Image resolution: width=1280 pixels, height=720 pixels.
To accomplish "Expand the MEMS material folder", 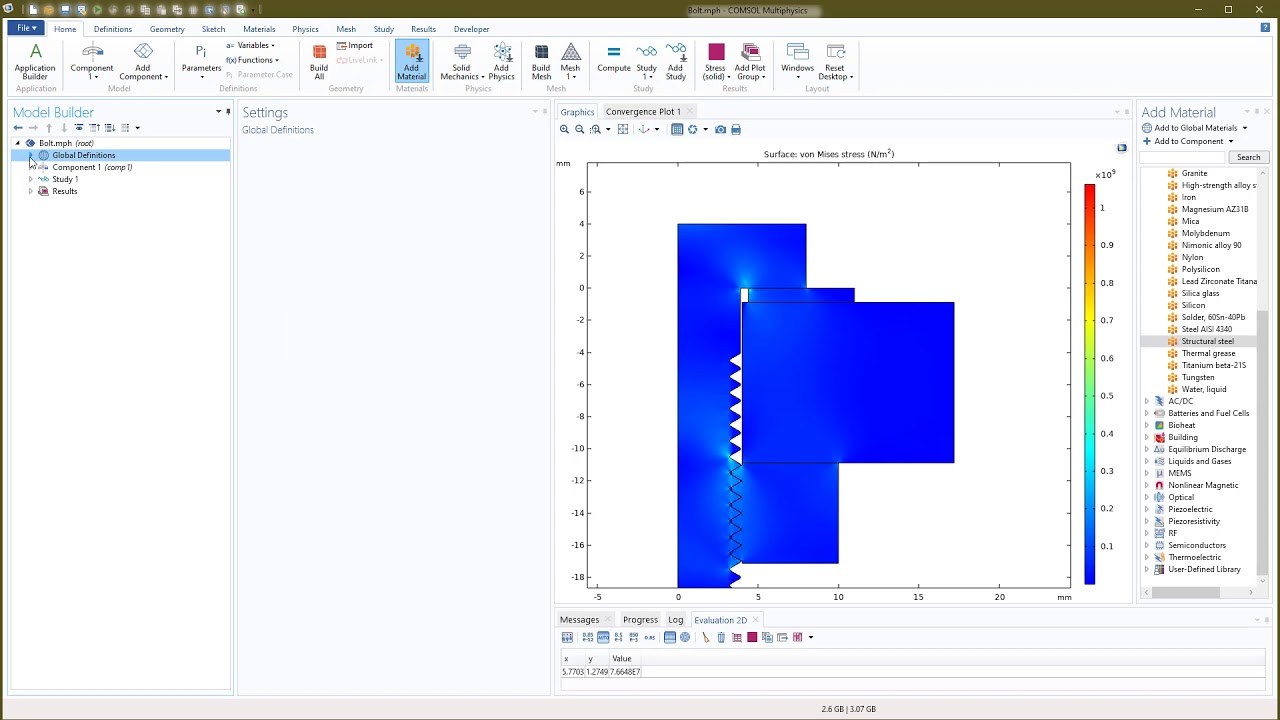I will coord(1146,473).
